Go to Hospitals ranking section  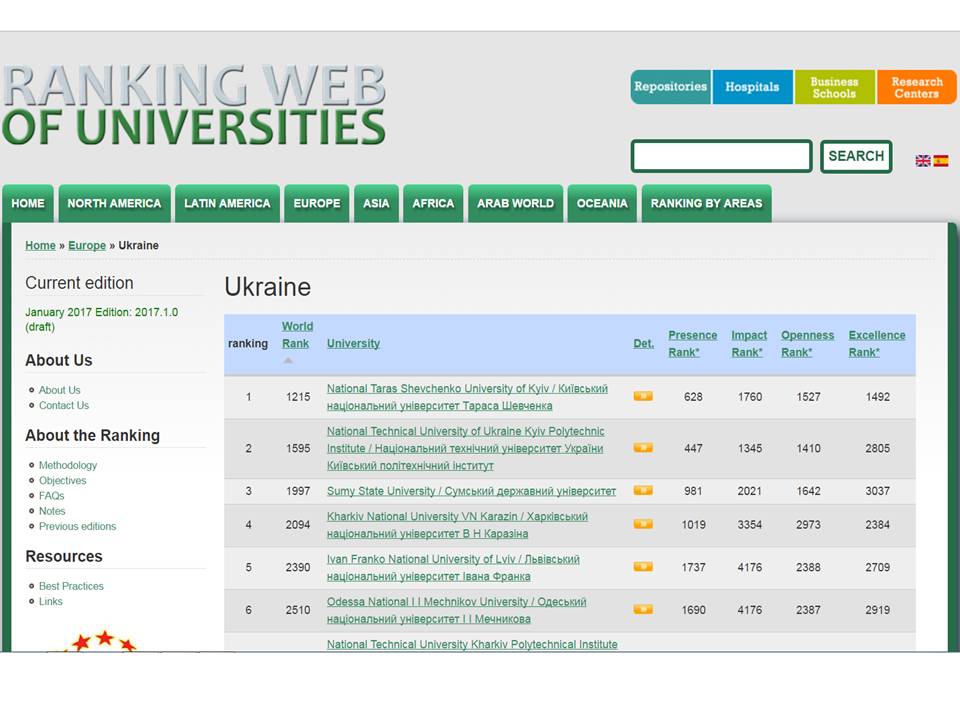click(752, 87)
